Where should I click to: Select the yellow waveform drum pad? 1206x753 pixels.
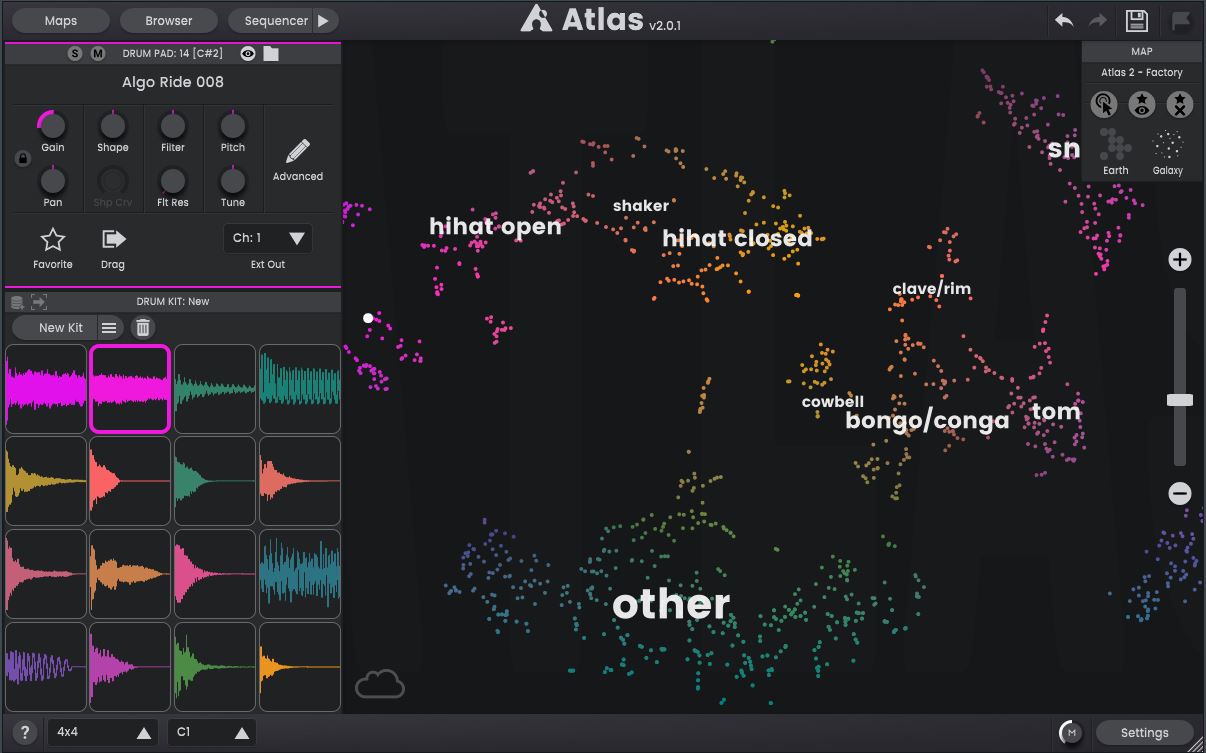point(46,481)
